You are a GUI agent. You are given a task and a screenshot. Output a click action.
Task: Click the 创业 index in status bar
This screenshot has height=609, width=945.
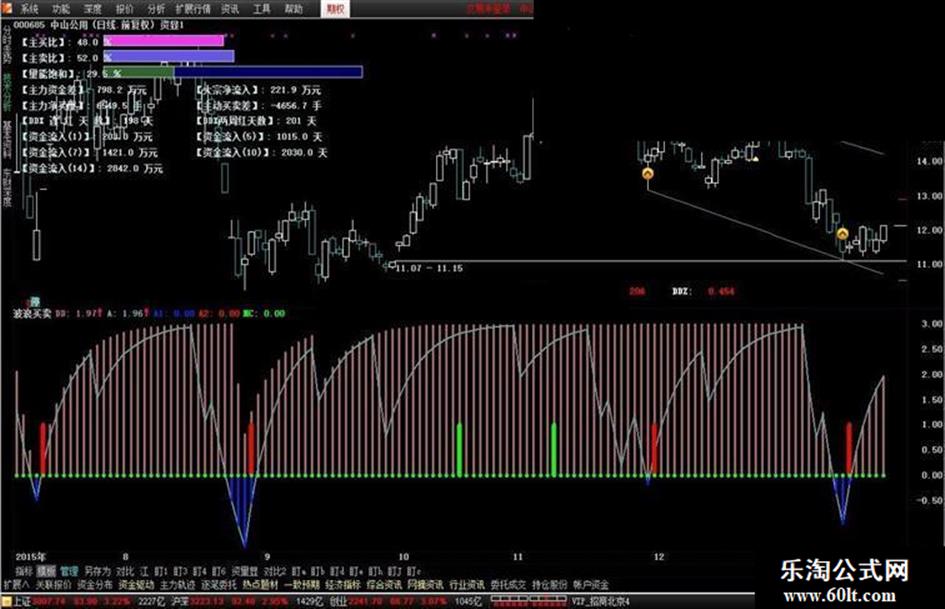coord(338,602)
